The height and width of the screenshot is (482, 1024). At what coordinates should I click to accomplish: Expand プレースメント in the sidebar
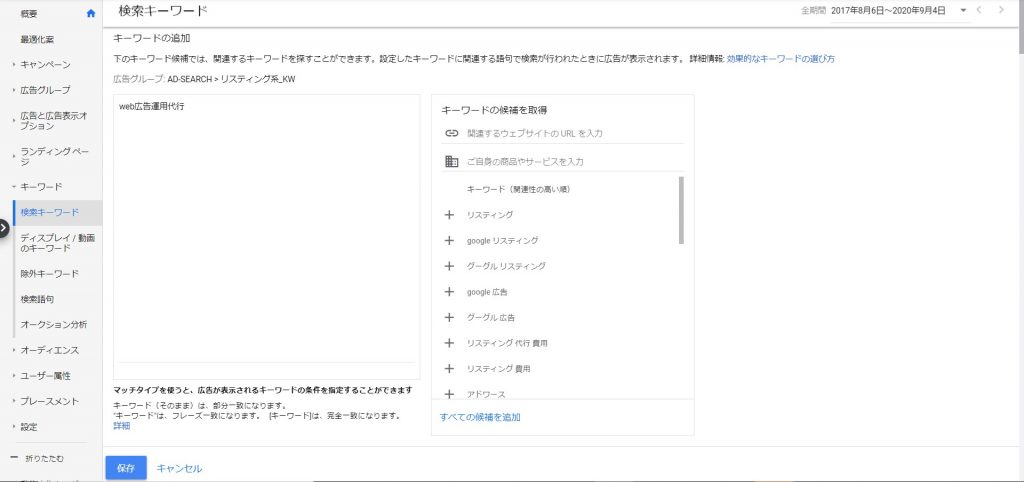14,402
